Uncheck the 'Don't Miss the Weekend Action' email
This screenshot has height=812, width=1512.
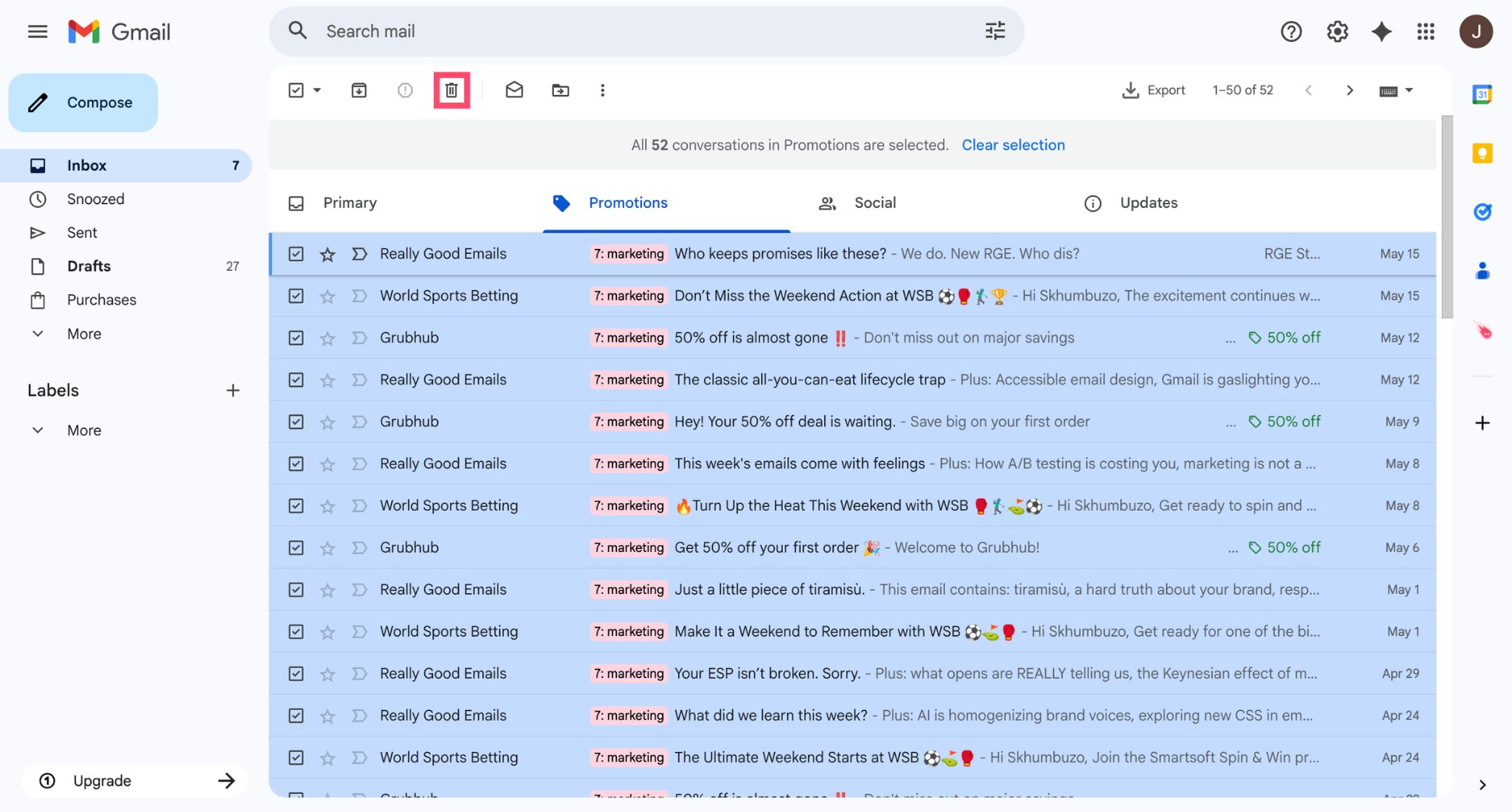[x=296, y=296]
